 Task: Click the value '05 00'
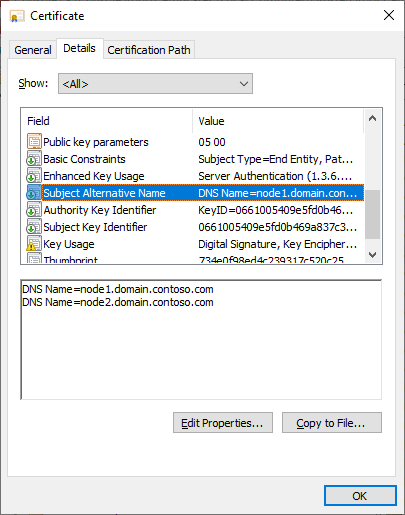tap(212, 142)
